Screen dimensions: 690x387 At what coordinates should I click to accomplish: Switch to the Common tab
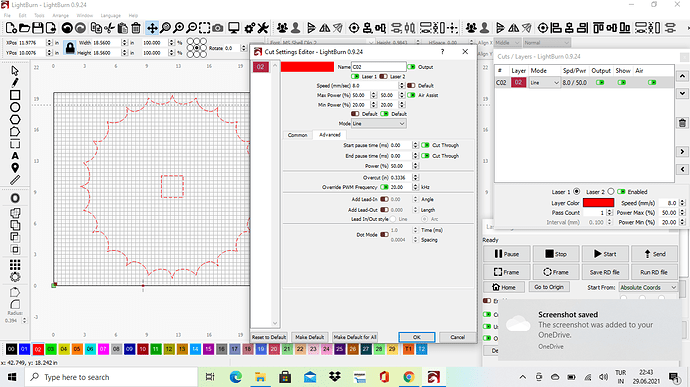tap(297, 135)
